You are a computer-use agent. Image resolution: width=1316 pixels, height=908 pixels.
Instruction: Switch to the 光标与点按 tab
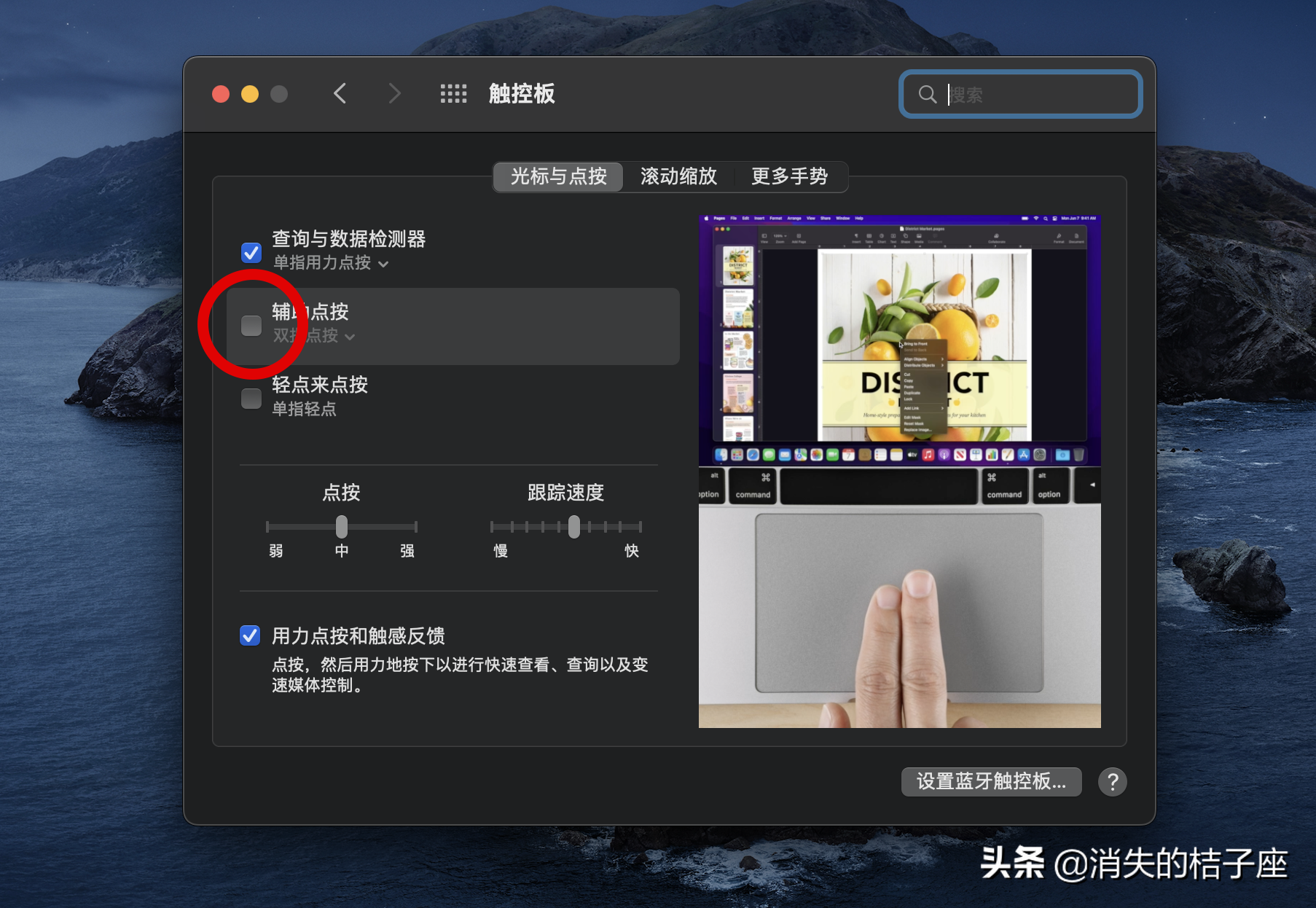(558, 176)
